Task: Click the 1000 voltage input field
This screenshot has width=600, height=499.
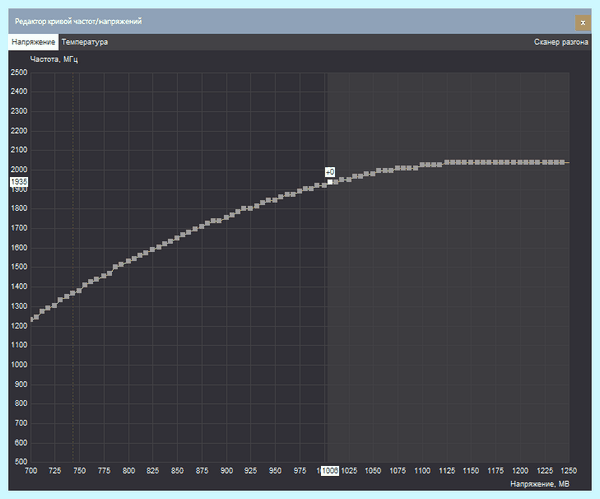Action: pyautogui.click(x=329, y=471)
